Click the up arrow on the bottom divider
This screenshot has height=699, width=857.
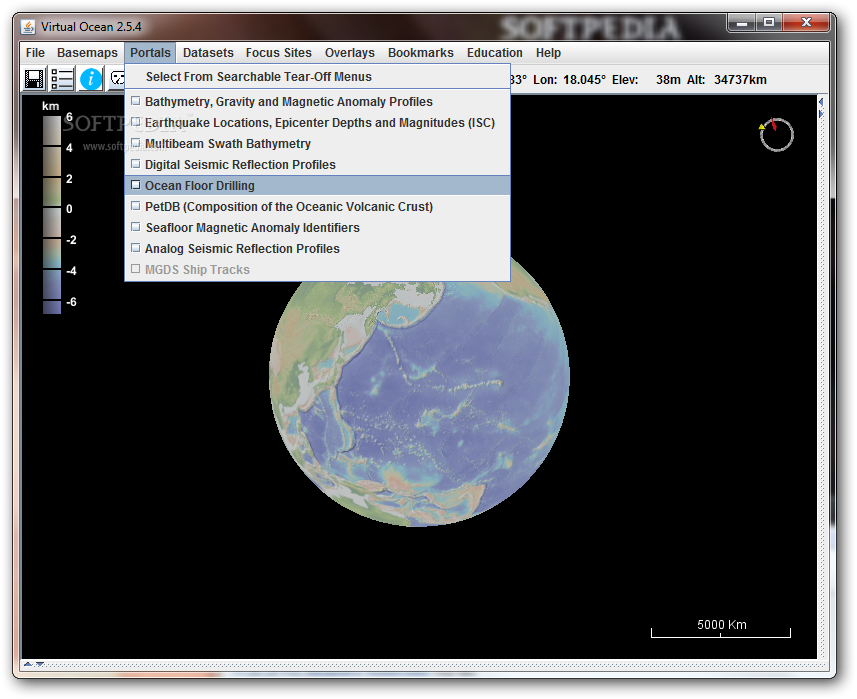pos(28,664)
